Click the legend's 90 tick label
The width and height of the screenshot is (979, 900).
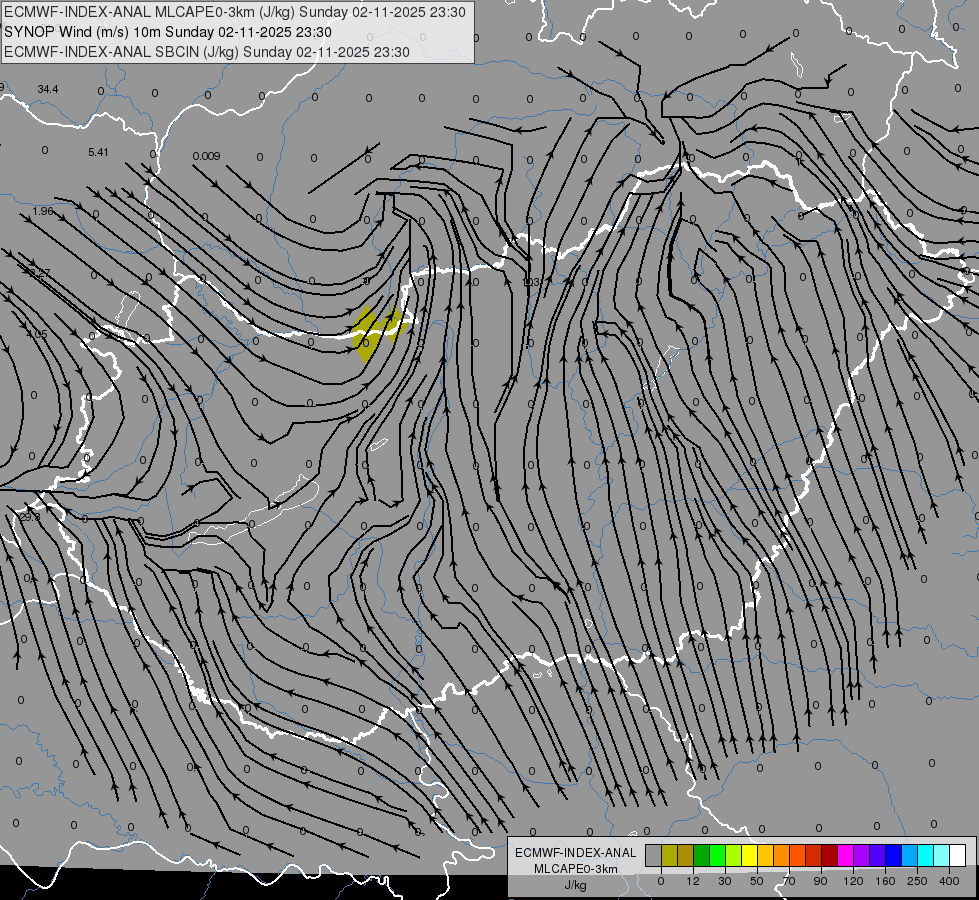coord(820,881)
